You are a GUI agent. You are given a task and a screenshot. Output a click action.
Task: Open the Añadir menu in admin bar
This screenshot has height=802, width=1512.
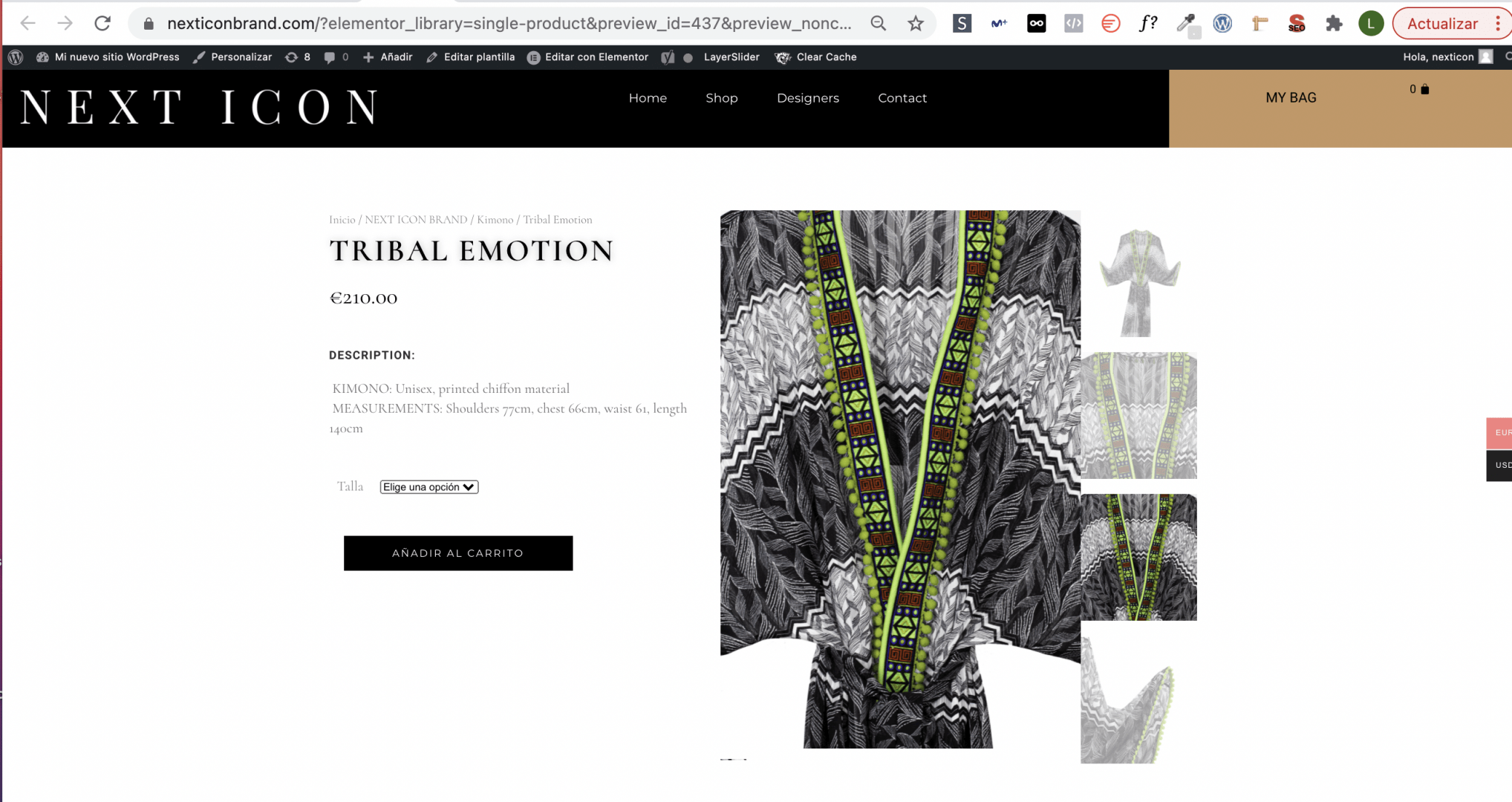388,57
